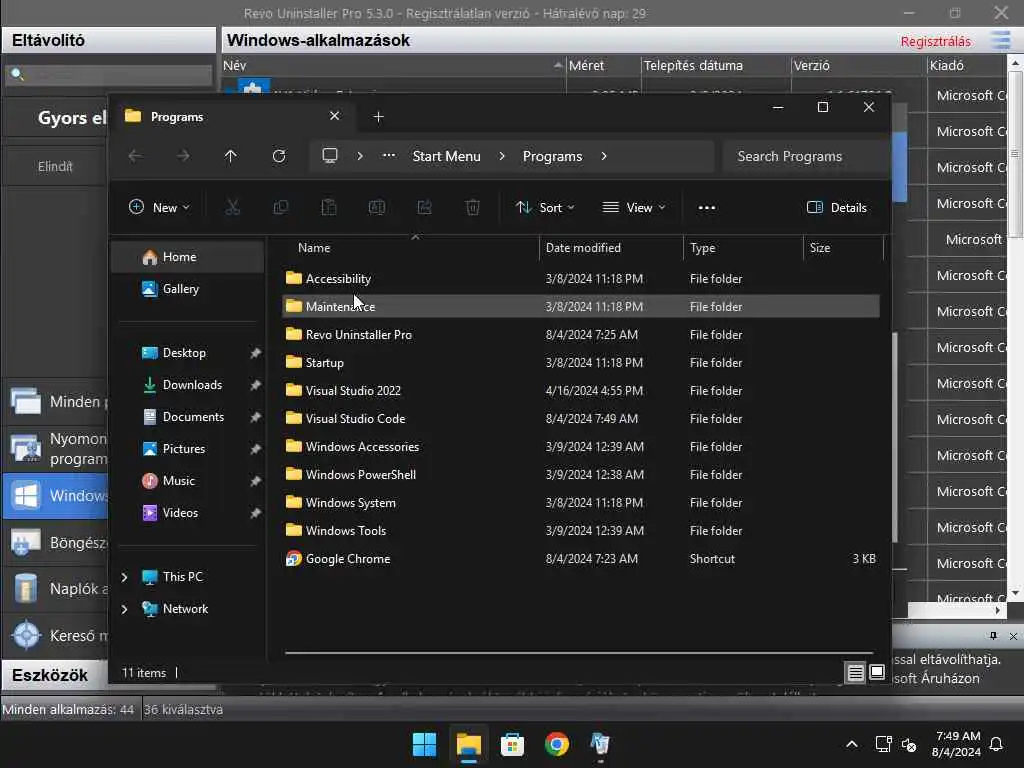This screenshot has width=1024, height=768.
Task: Expand This PC in navigation pane
Action: tap(125, 577)
